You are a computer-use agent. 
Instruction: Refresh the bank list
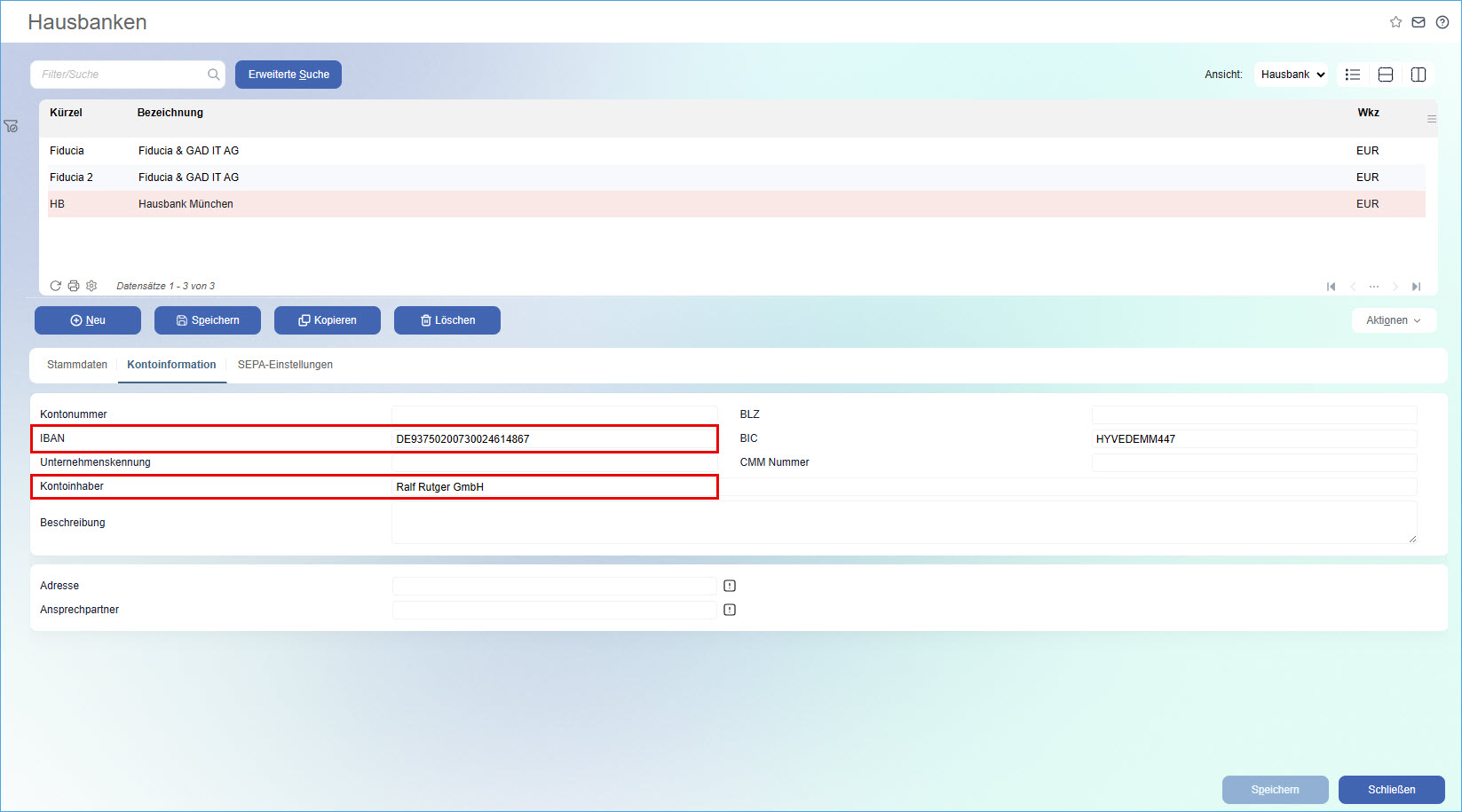coord(56,286)
